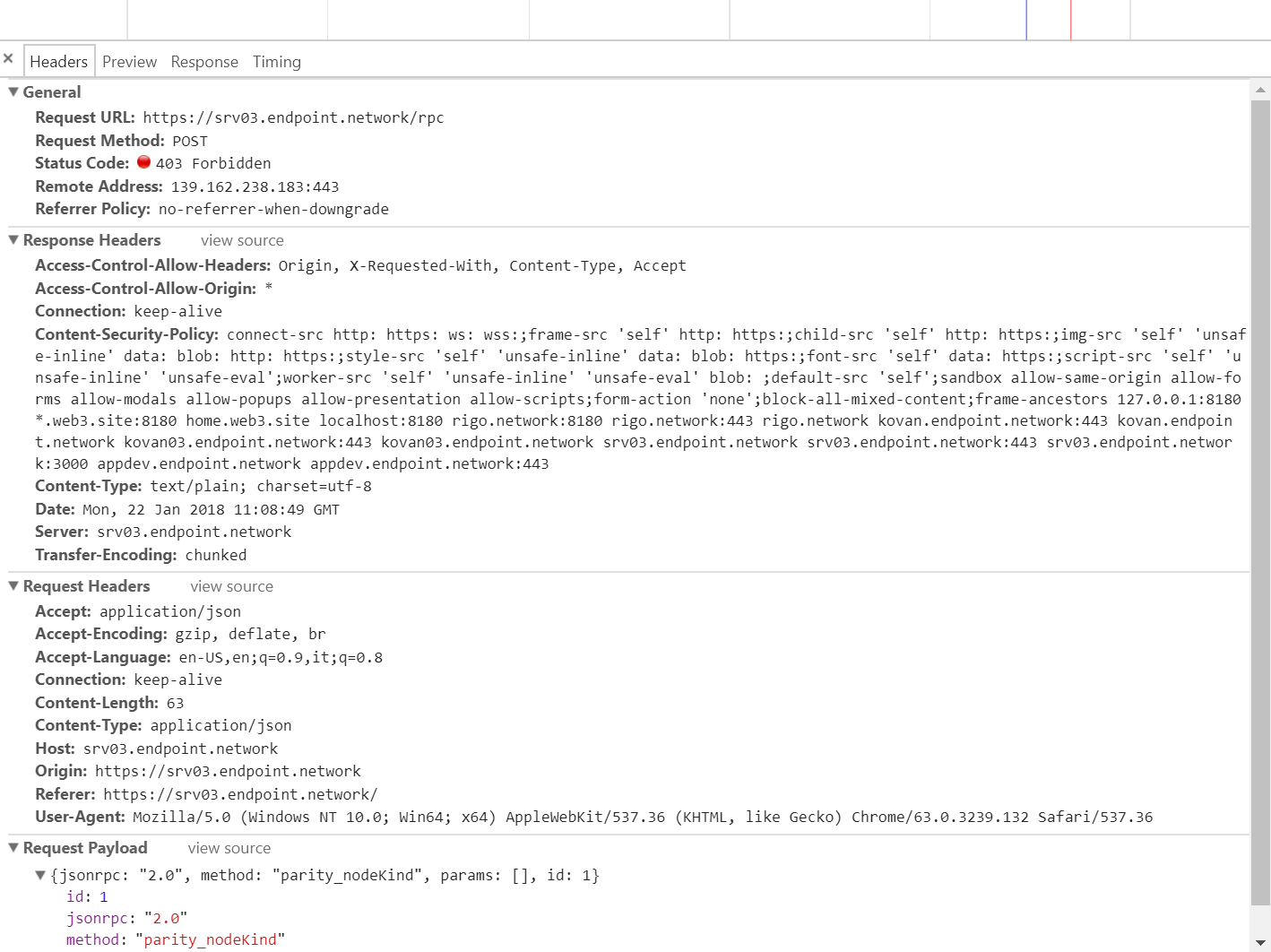Click the Request Headers section title

[x=86, y=585]
